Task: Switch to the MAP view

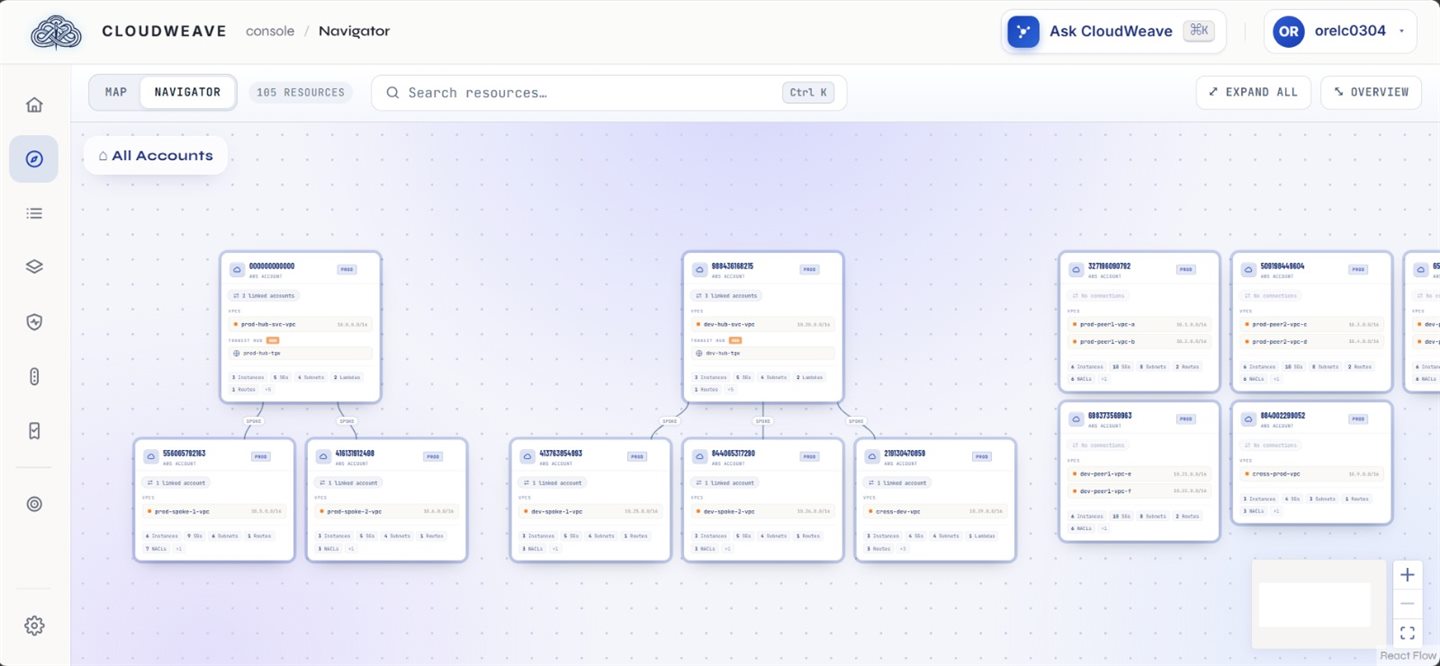Action: [x=116, y=92]
